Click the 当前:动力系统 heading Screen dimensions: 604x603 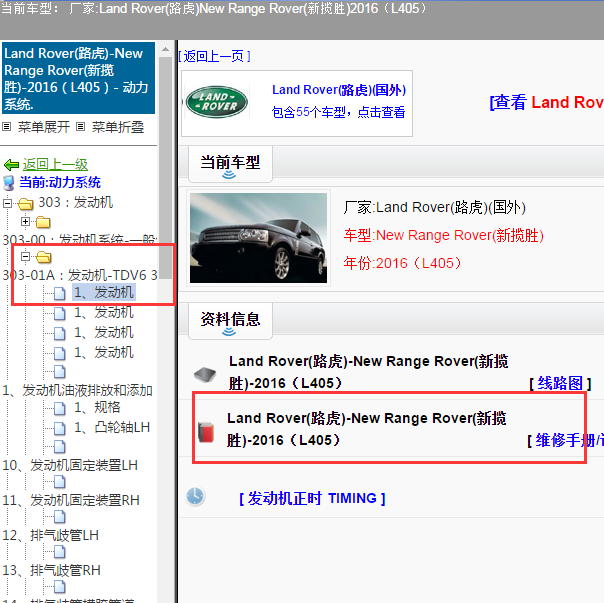[60, 182]
